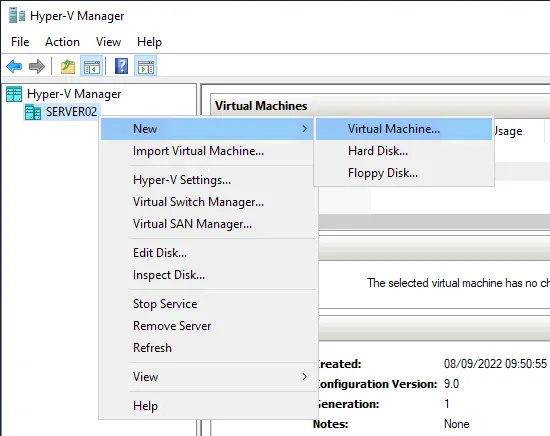Expand the New submenu arrow
Screen dimensions: 550x436
click(304, 129)
